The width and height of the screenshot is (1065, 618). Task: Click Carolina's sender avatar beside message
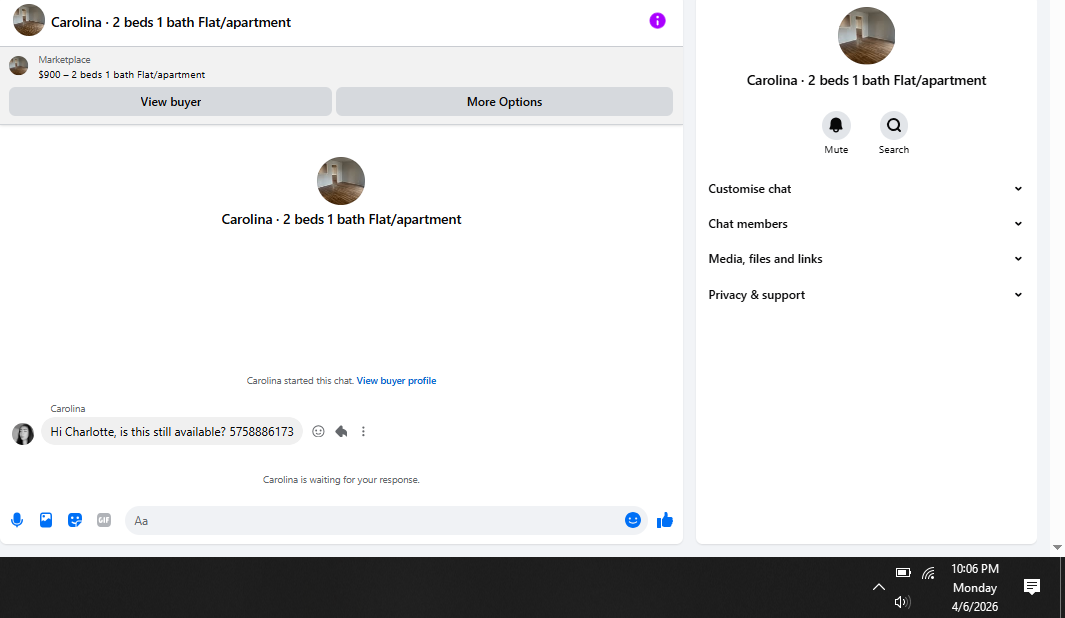[23, 434]
